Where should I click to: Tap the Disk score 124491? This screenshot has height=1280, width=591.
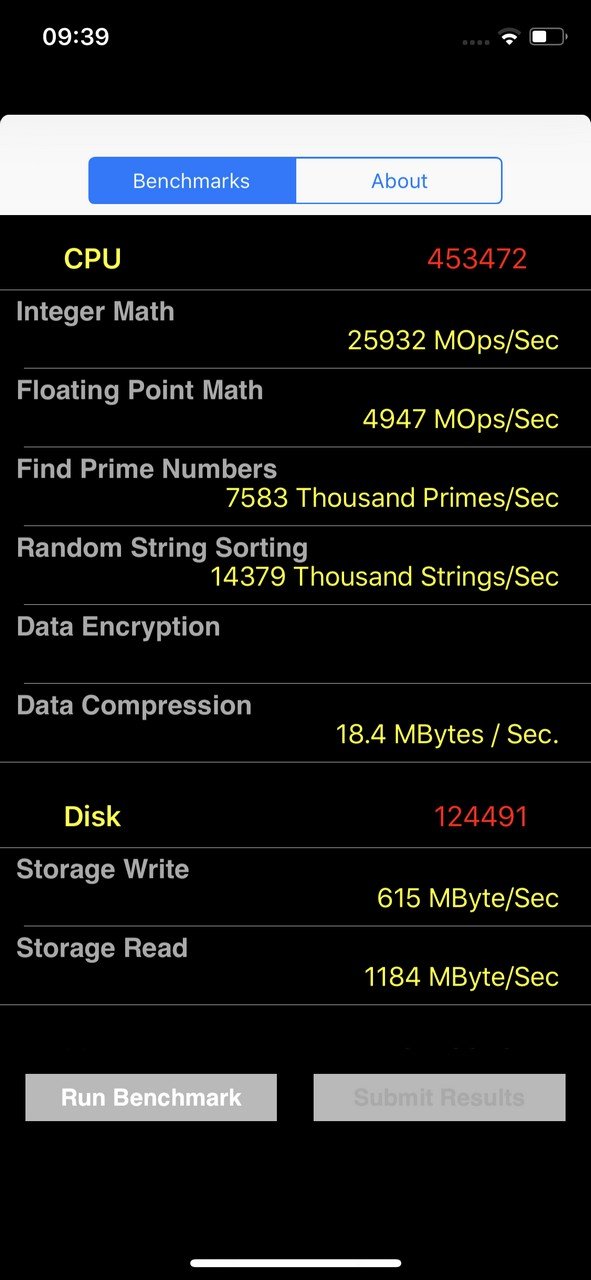pyautogui.click(x=481, y=816)
